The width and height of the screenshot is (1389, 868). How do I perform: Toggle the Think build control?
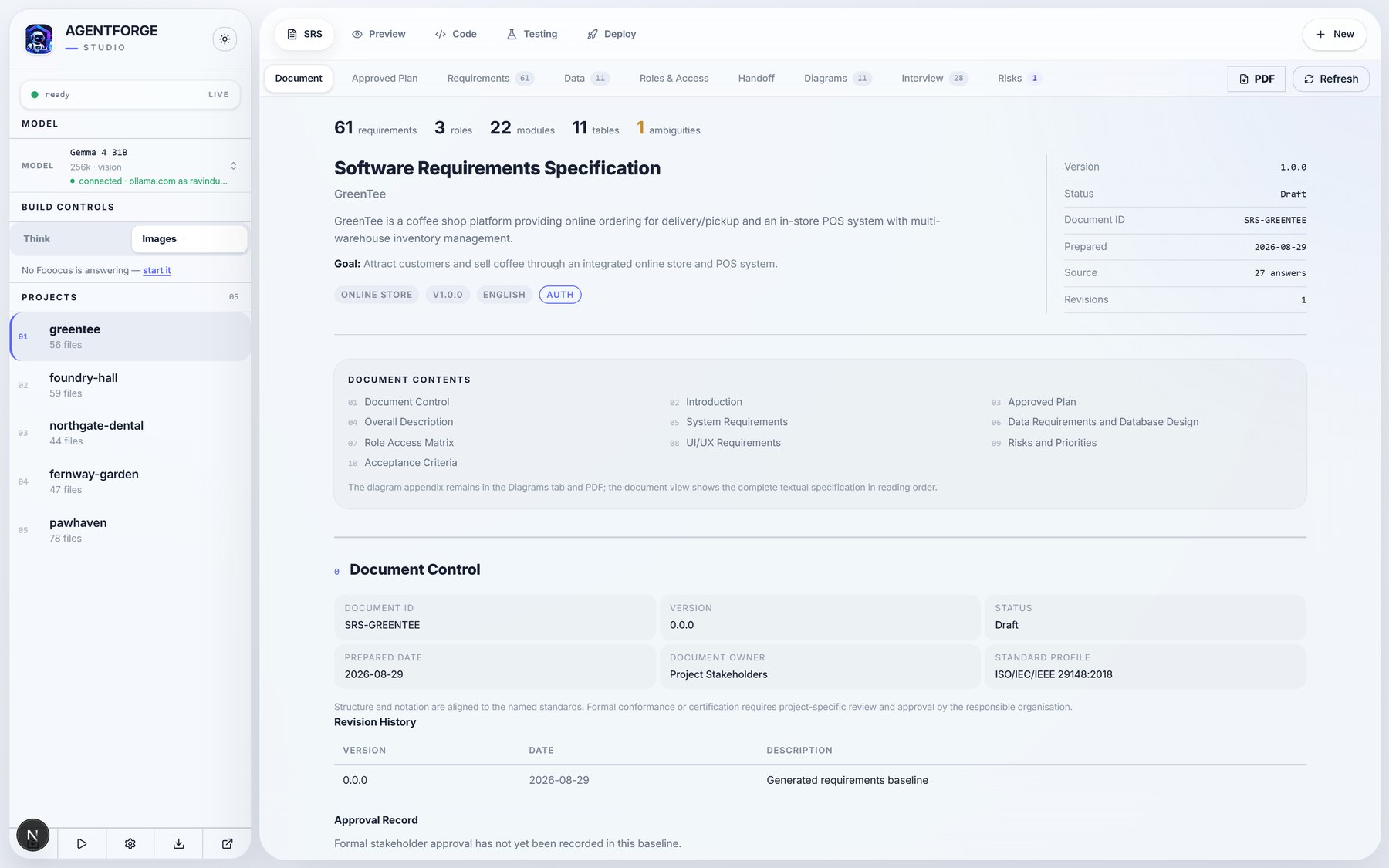click(71, 239)
